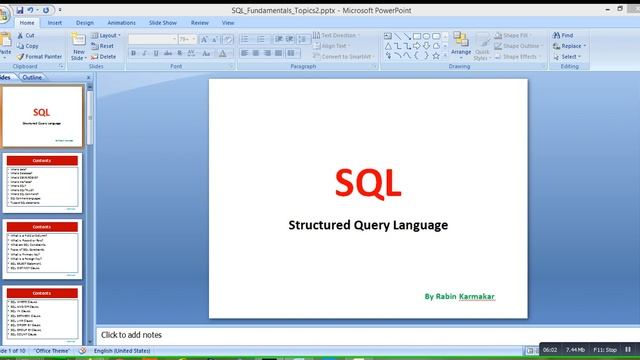Viewport: 640px width, 360px height.
Task: Open the Slide Show ribbon tab
Action: coord(163,23)
